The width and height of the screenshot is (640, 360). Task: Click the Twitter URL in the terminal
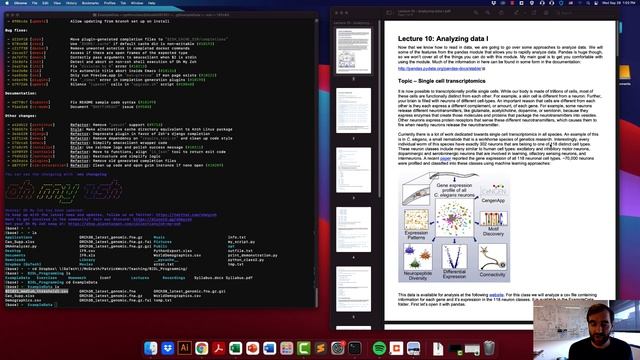(x=186, y=215)
